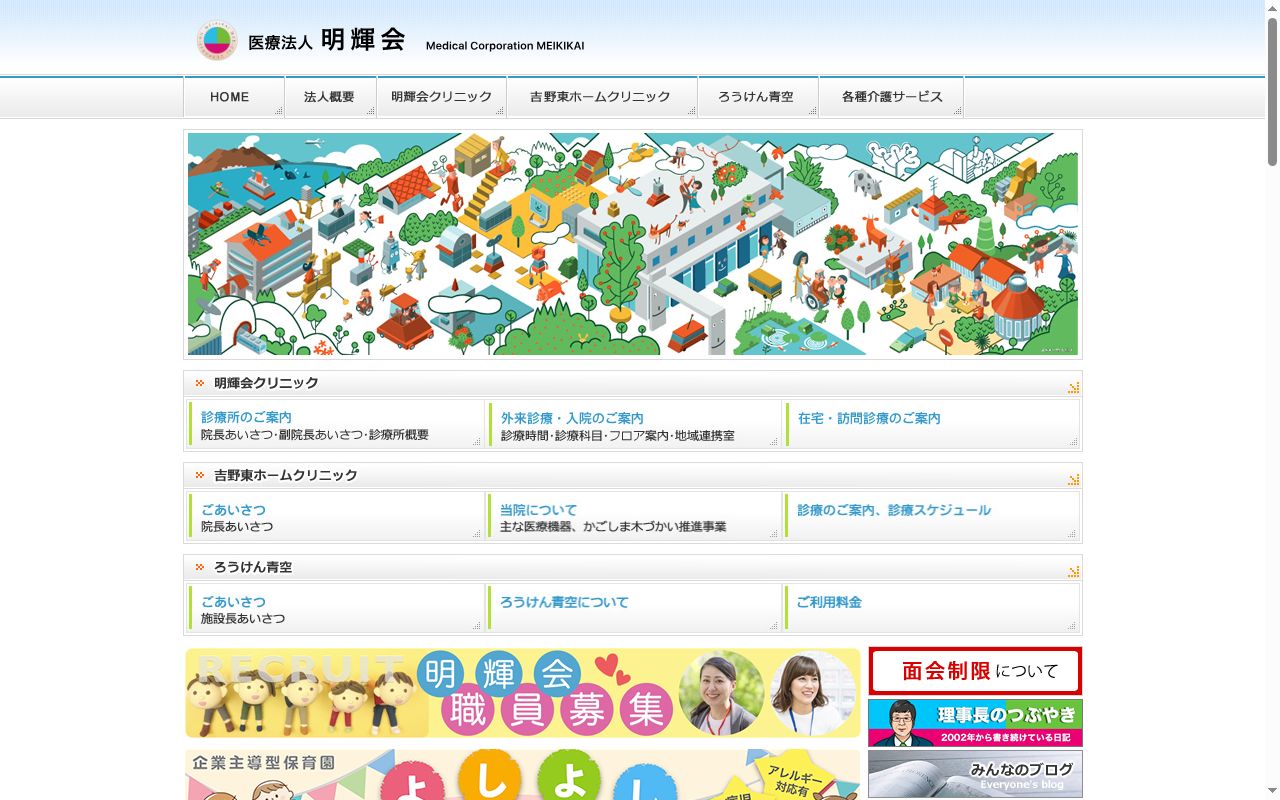The width and height of the screenshot is (1280, 800).
Task: Click the arrow icon on 明輝会クリニック section header
Action: coord(1073,387)
